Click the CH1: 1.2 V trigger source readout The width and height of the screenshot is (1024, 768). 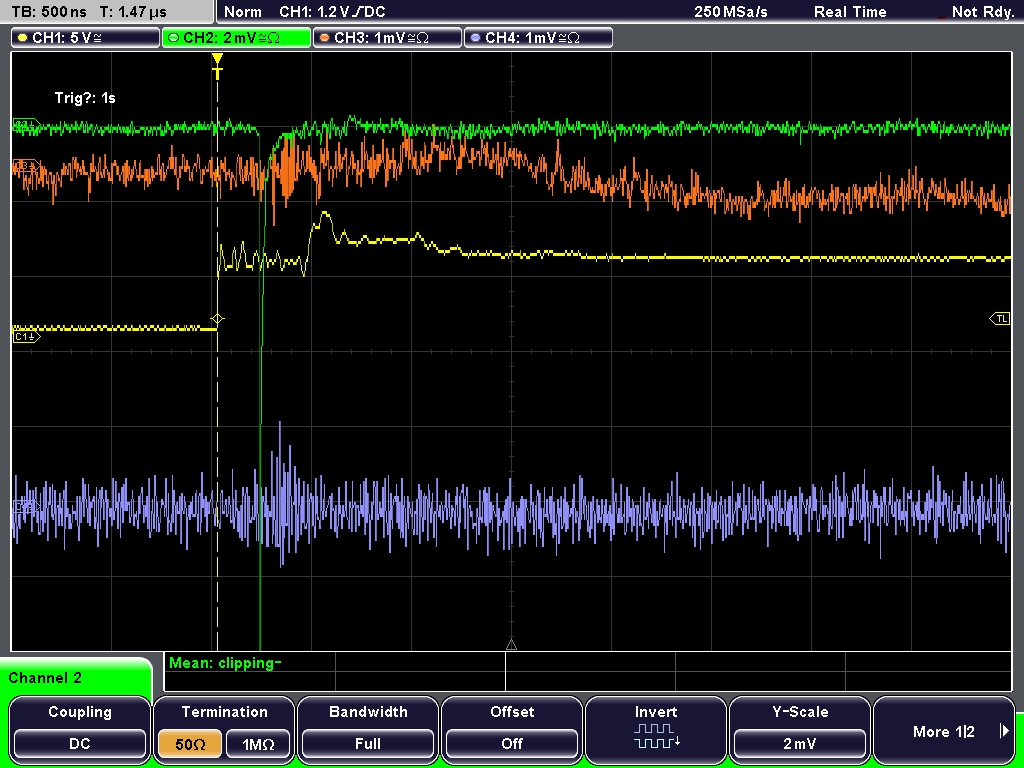pyautogui.click(x=332, y=12)
